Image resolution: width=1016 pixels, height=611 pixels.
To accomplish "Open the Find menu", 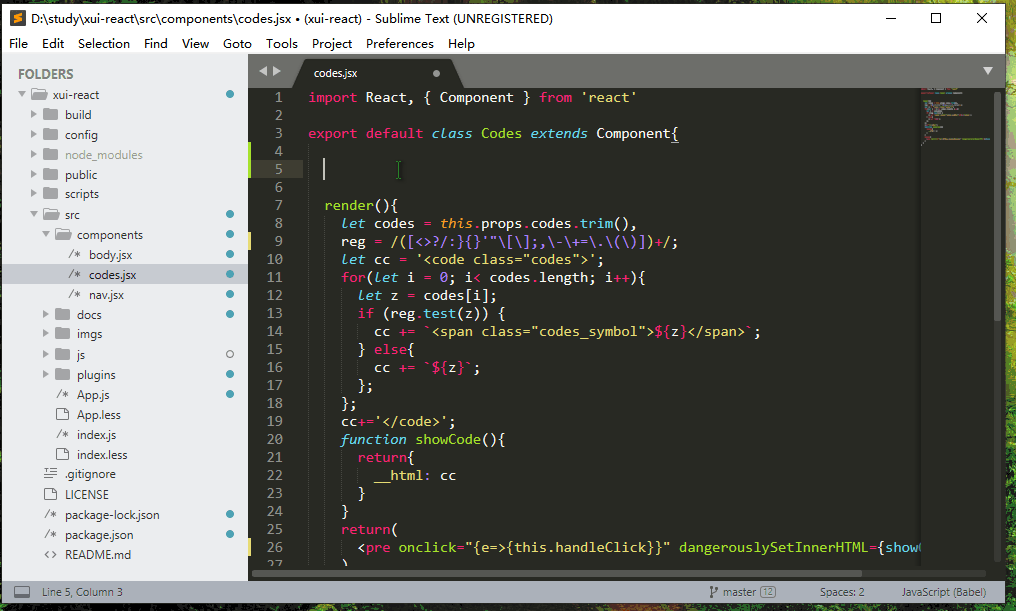I will click(x=156, y=43).
